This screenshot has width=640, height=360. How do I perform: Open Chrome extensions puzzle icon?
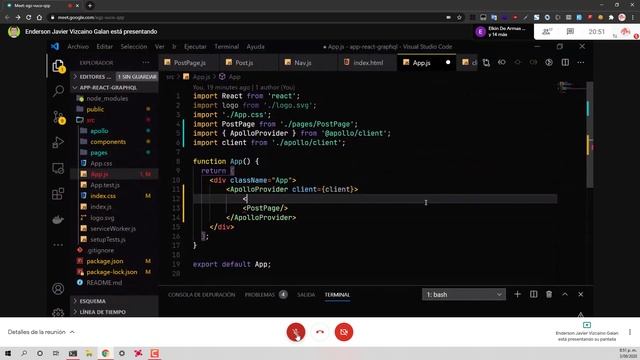[x=611, y=18]
